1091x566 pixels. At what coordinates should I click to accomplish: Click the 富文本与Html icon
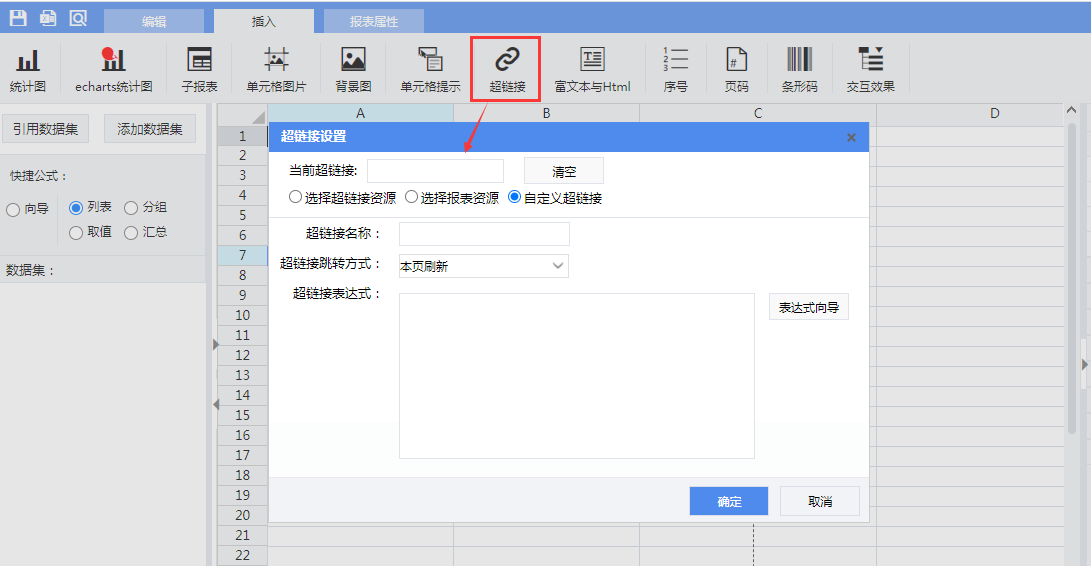[592, 68]
